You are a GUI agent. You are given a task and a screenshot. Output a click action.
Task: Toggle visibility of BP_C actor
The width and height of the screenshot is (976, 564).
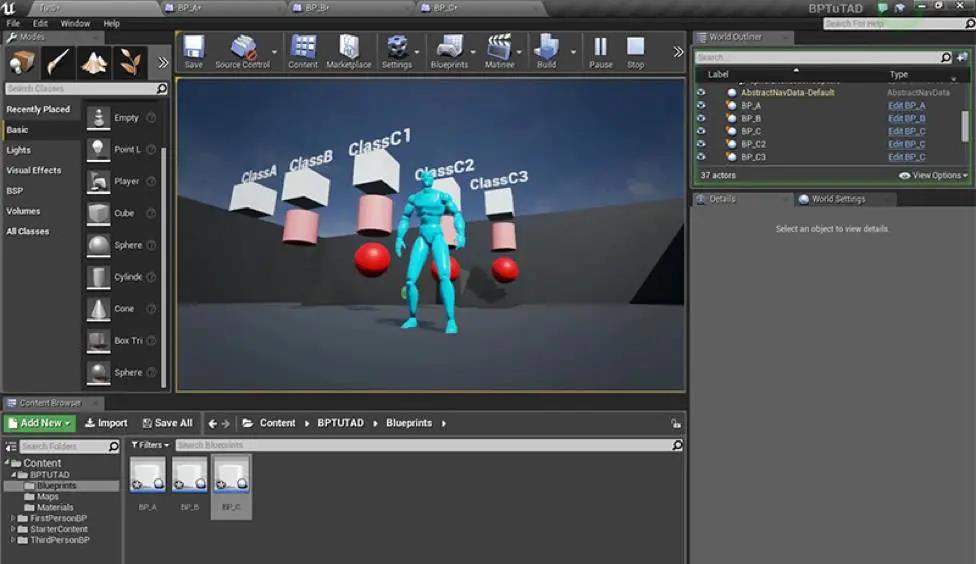pyautogui.click(x=702, y=131)
